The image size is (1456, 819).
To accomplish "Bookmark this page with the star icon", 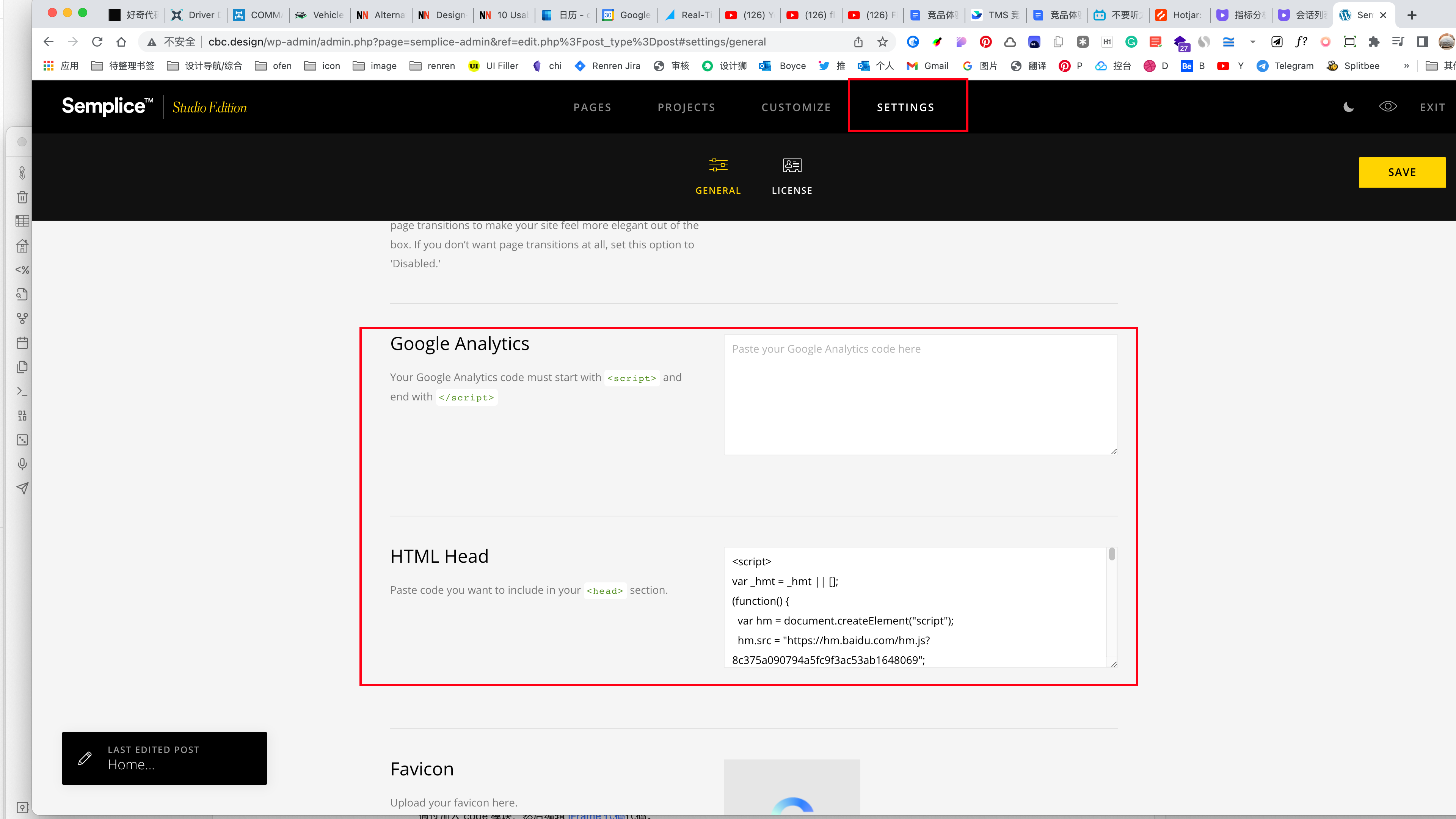I will [882, 42].
